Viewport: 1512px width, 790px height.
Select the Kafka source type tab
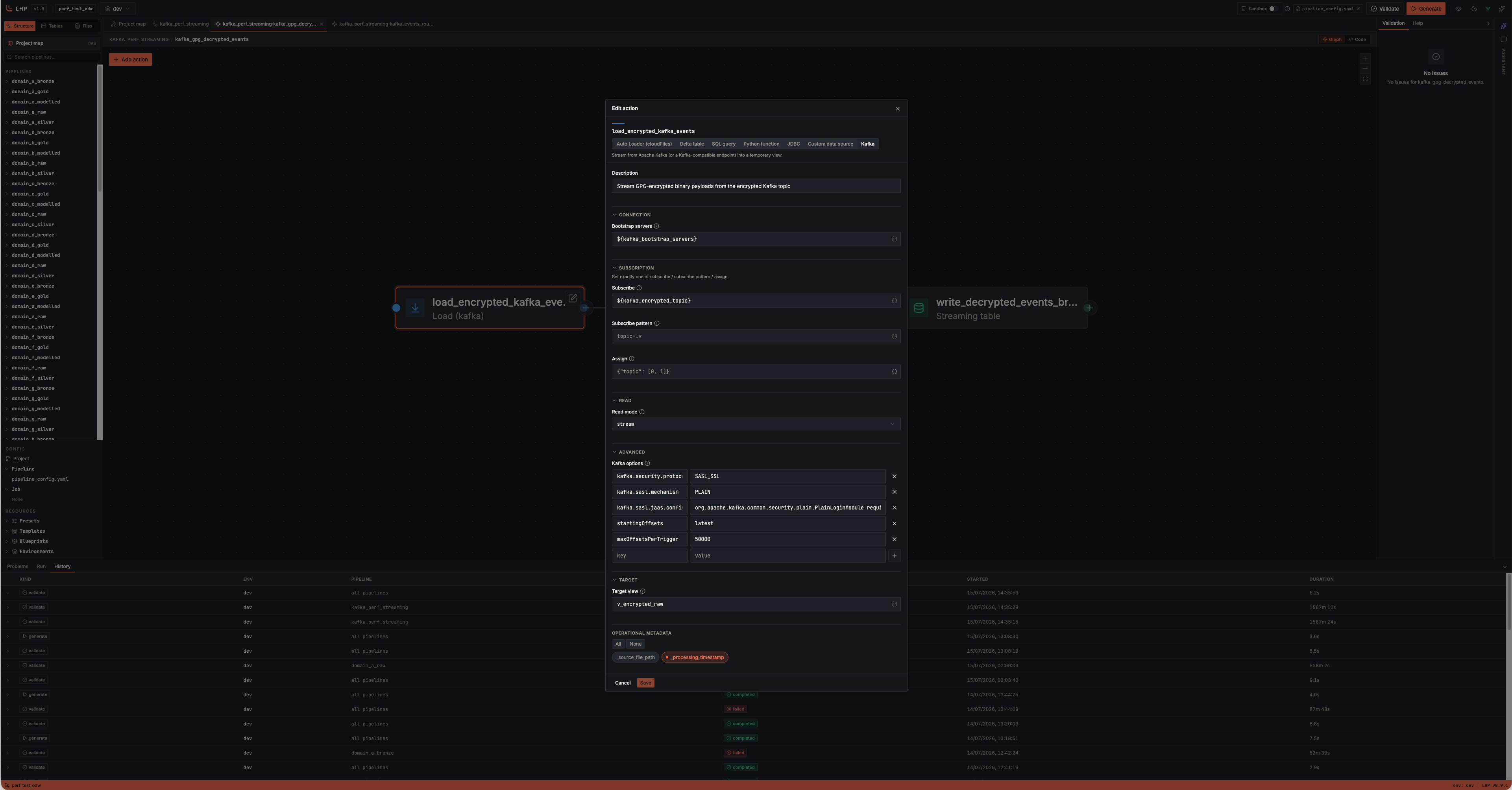click(x=867, y=144)
